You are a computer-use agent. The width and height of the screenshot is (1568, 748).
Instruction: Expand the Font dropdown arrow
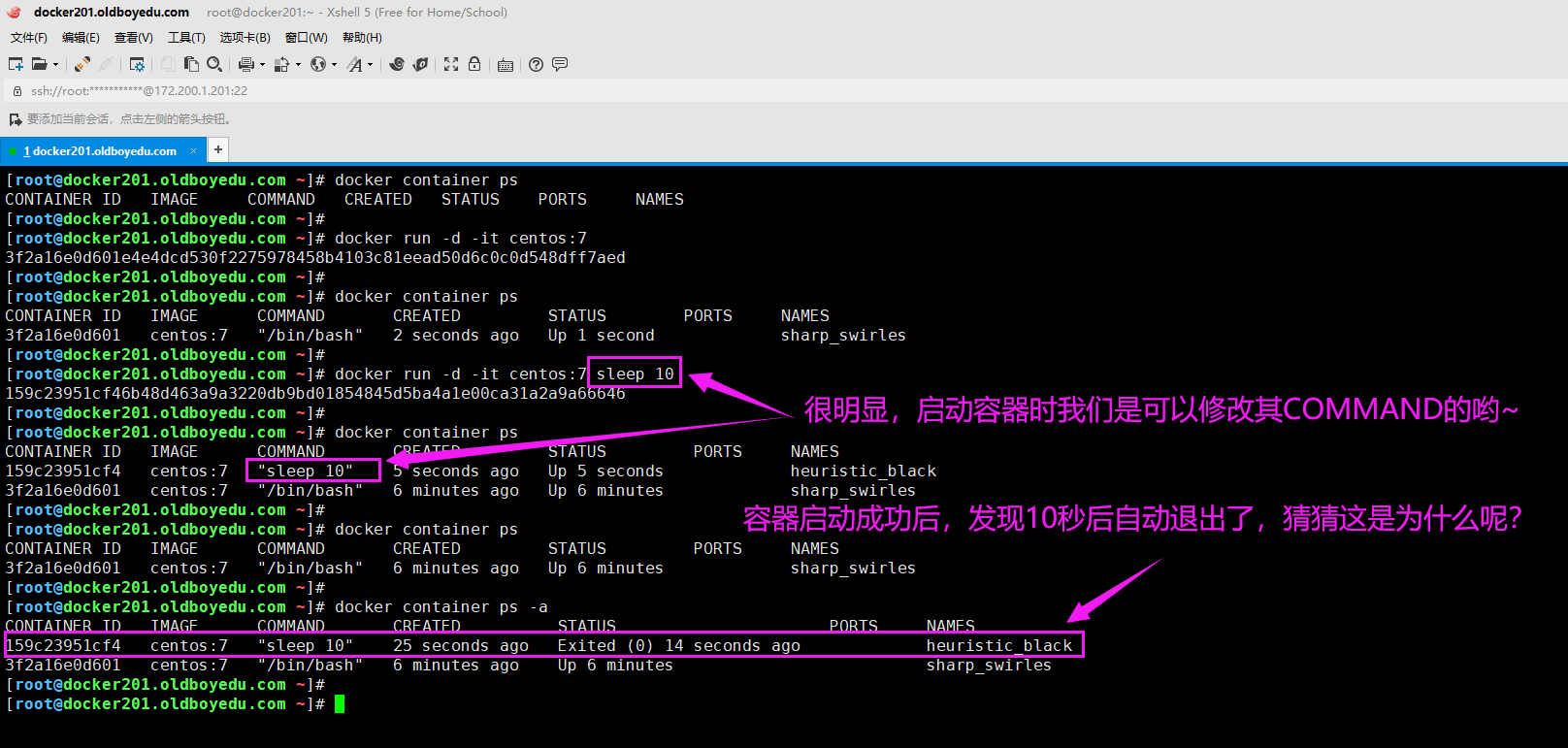tap(370, 65)
